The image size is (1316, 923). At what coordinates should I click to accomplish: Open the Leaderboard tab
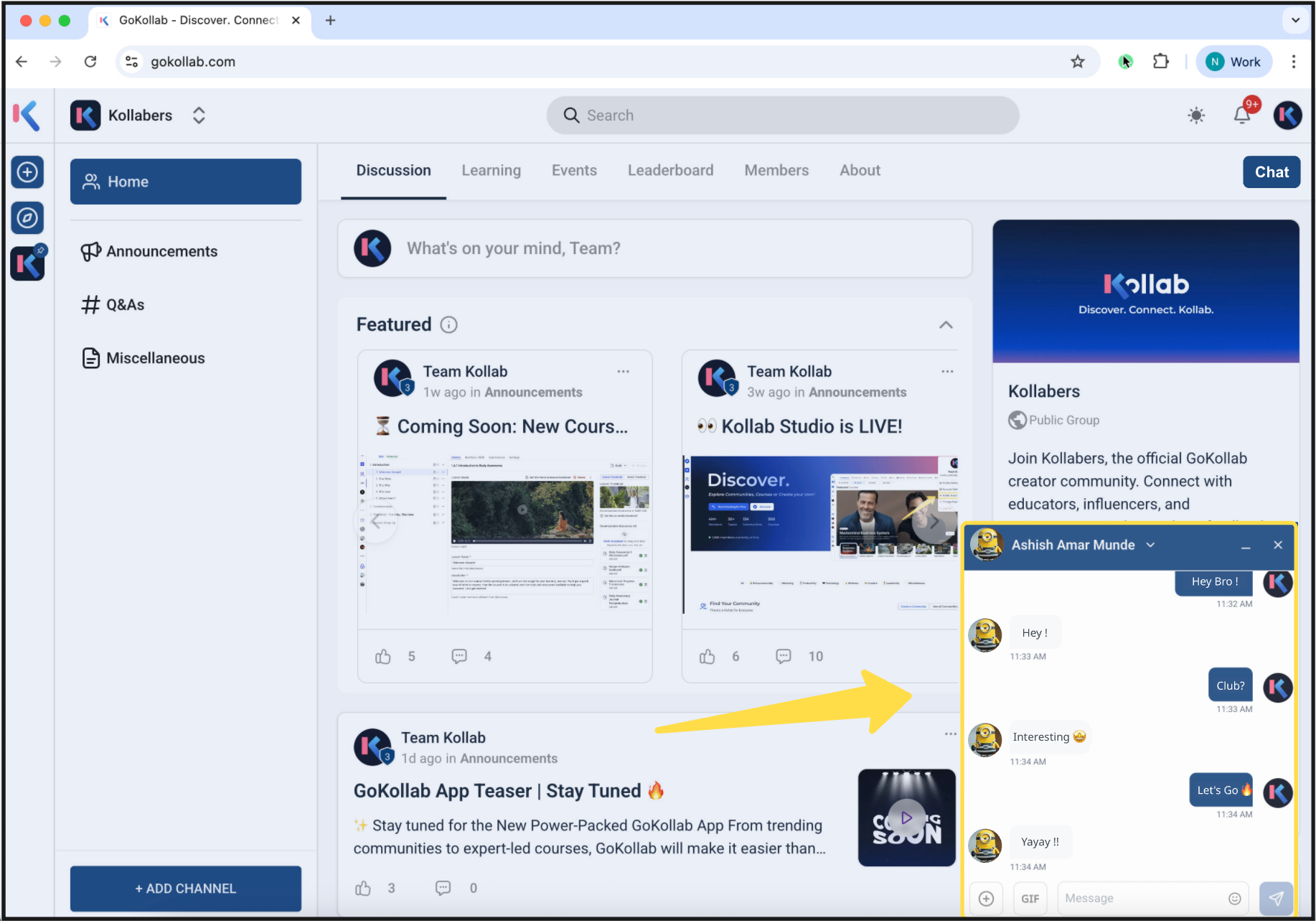coord(670,171)
